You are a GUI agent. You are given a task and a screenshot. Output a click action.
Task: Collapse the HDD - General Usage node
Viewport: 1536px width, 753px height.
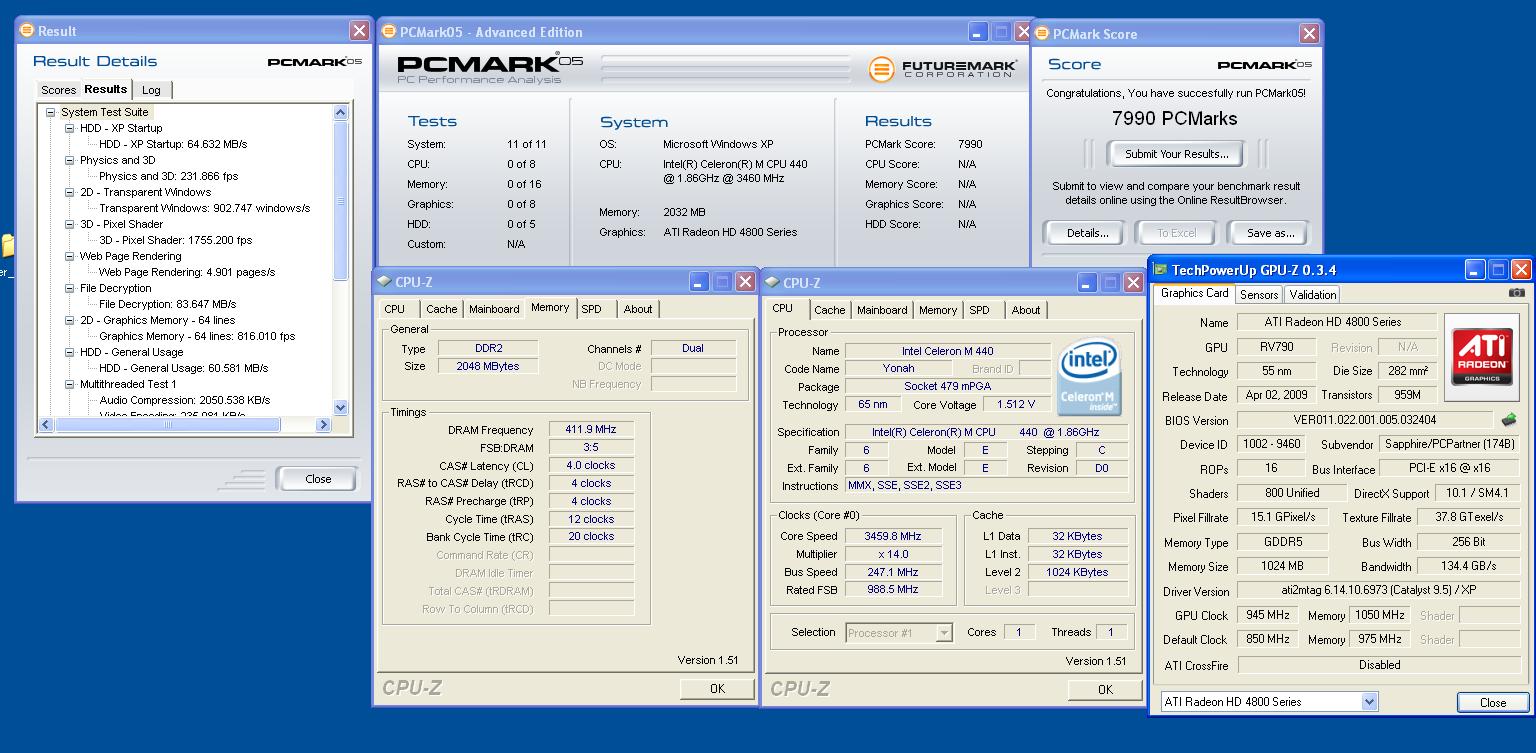70,352
